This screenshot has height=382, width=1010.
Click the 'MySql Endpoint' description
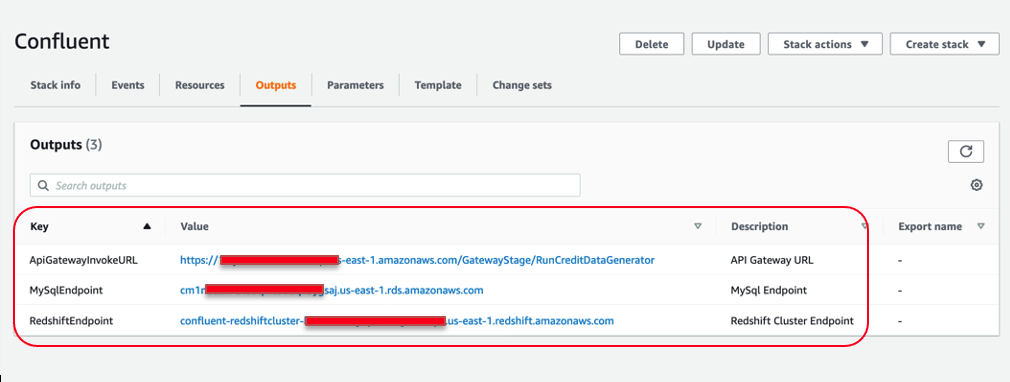(x=769, y=291)
